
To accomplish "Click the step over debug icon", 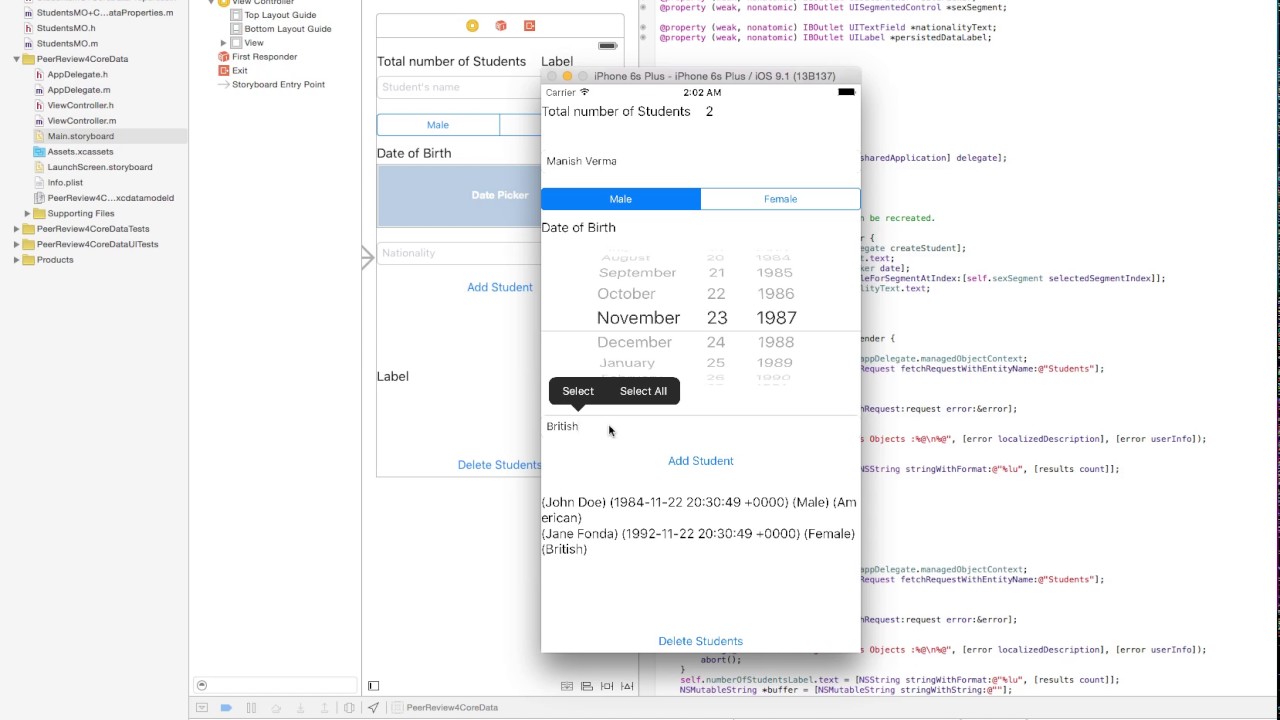I will point(275,707).
